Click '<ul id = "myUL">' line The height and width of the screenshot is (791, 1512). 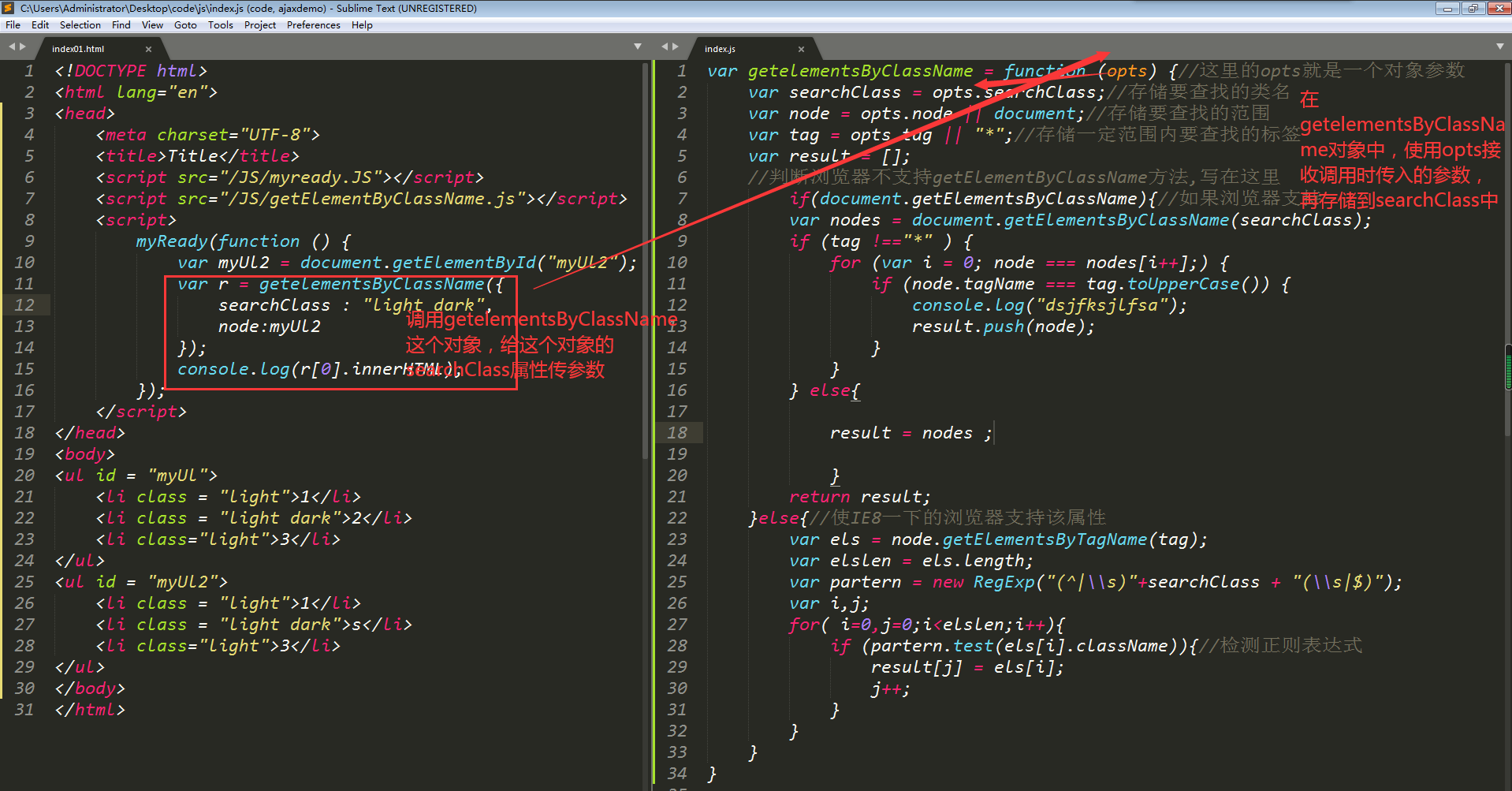tap(136, 476)
